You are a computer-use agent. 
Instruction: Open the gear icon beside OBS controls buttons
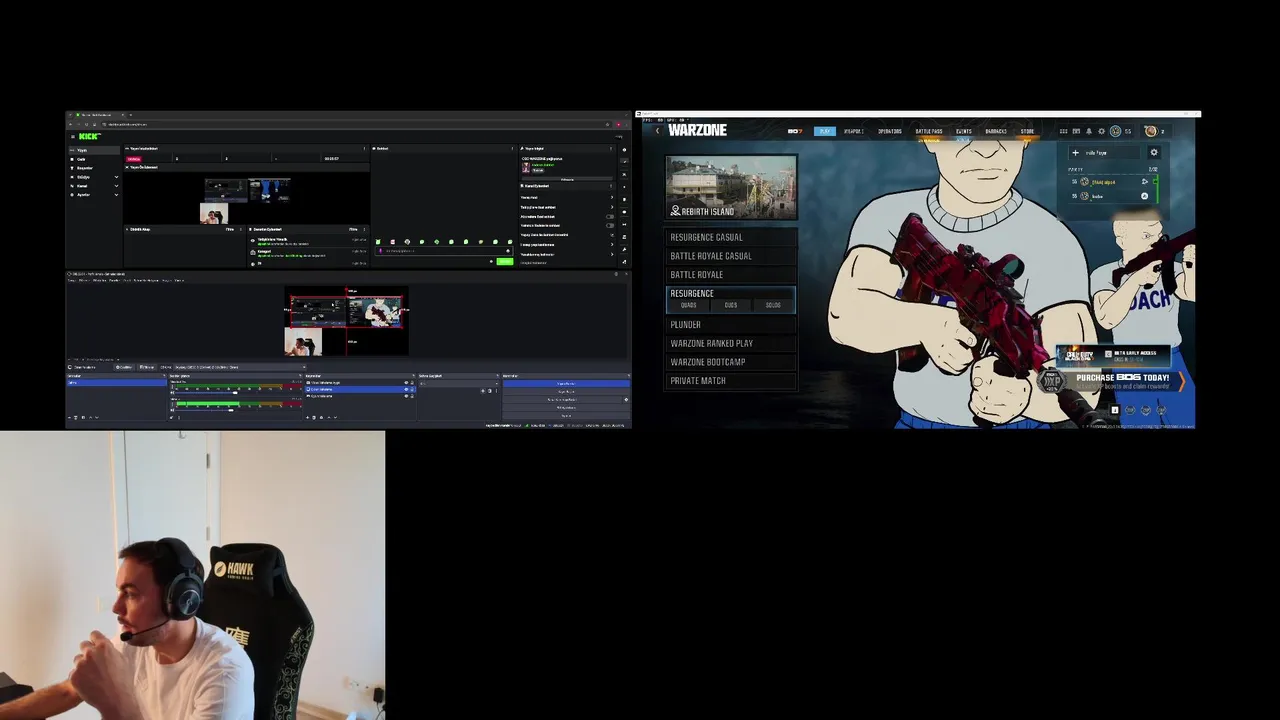pyautogui.click(x=626, y=400)
